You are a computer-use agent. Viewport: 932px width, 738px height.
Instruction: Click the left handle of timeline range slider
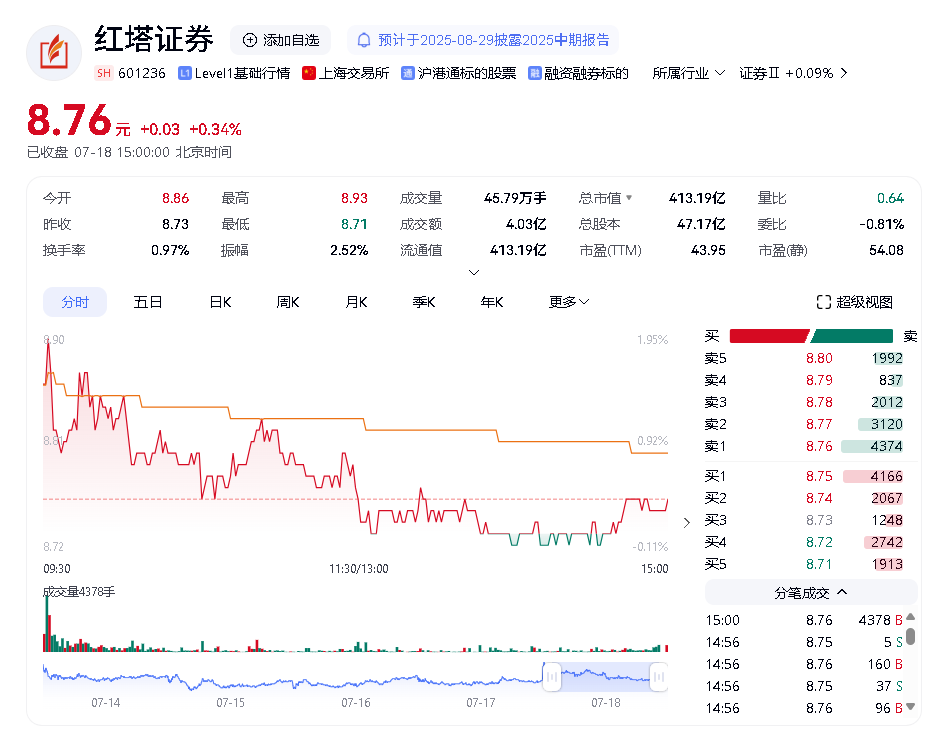pyautogui.click(x=550, y=677)
